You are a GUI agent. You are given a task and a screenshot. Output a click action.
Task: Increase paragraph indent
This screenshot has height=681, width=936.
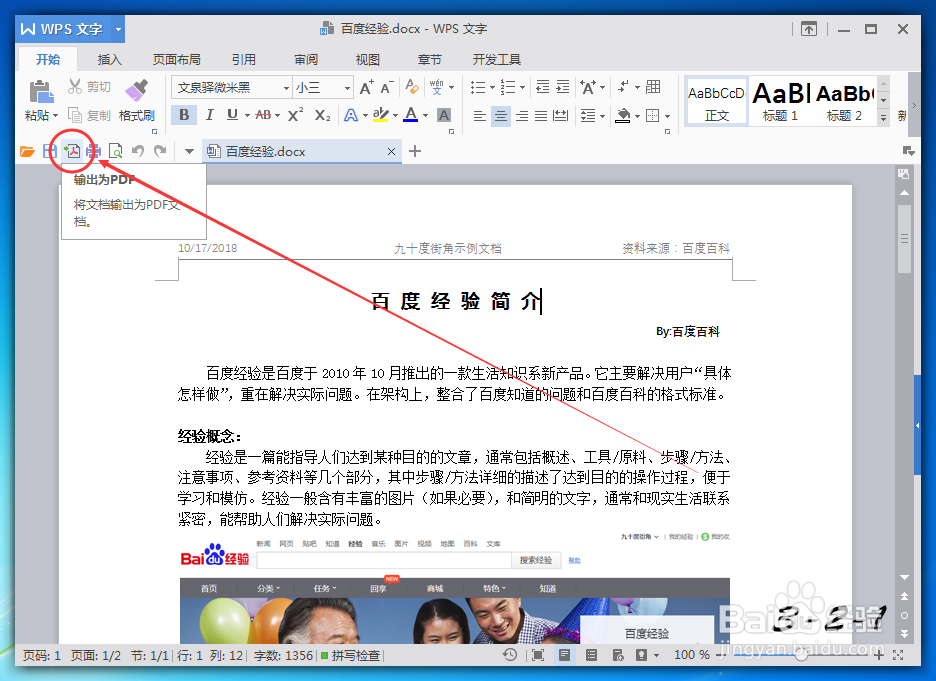(x=563, y=87)
